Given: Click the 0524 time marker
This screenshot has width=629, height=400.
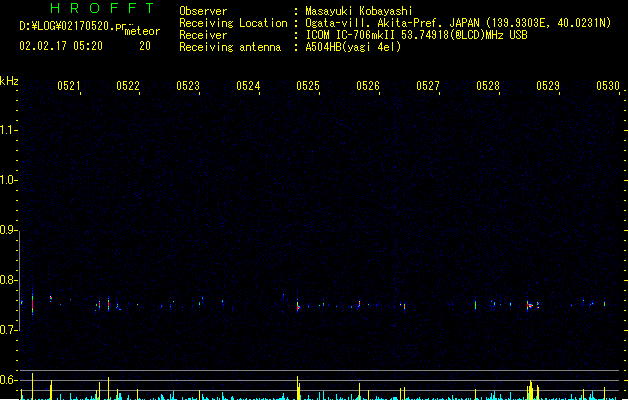Looking at the screenshot, I should pyautogui.click(x=248, y=86).
